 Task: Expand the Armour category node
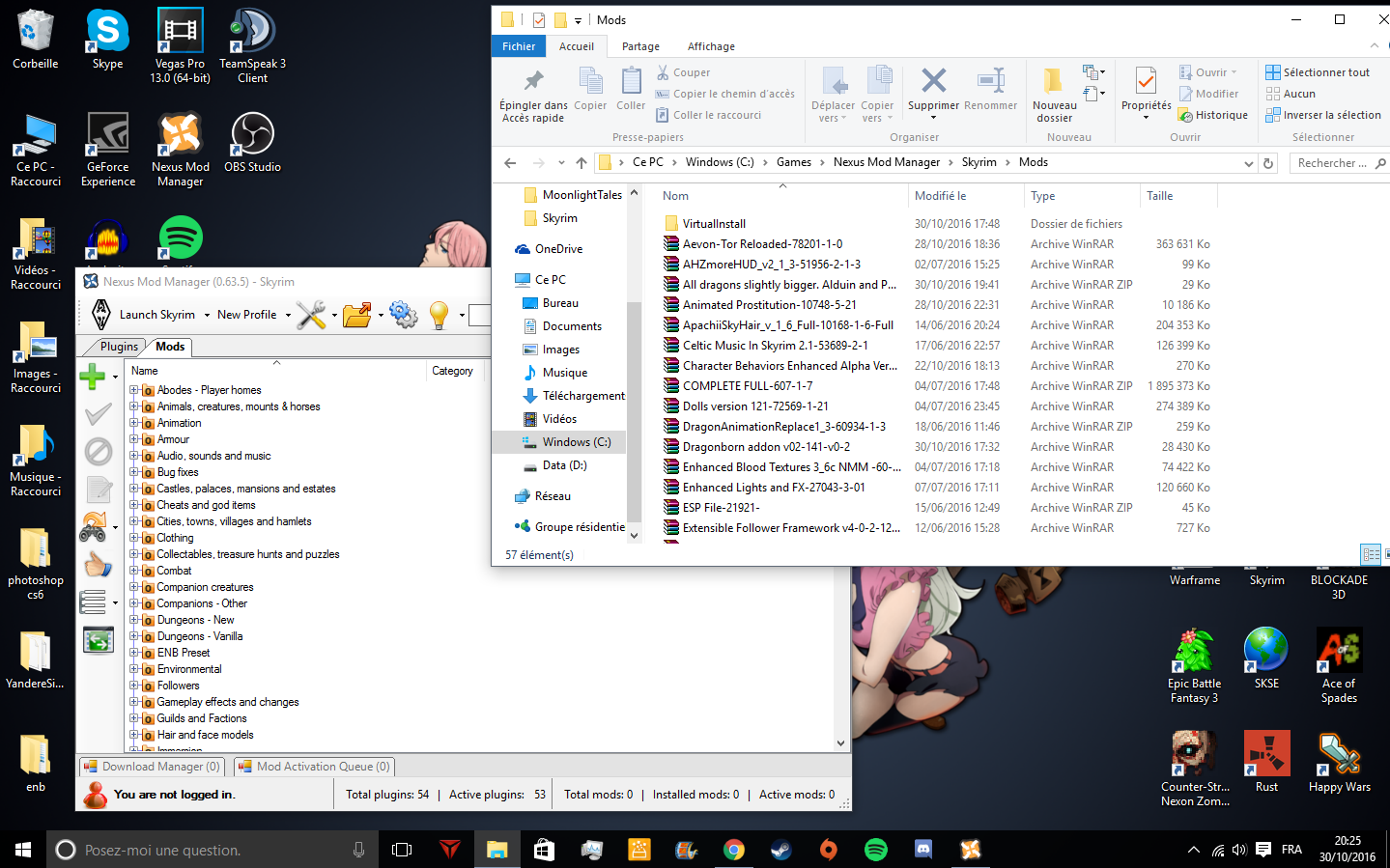[x=134, y=439]
